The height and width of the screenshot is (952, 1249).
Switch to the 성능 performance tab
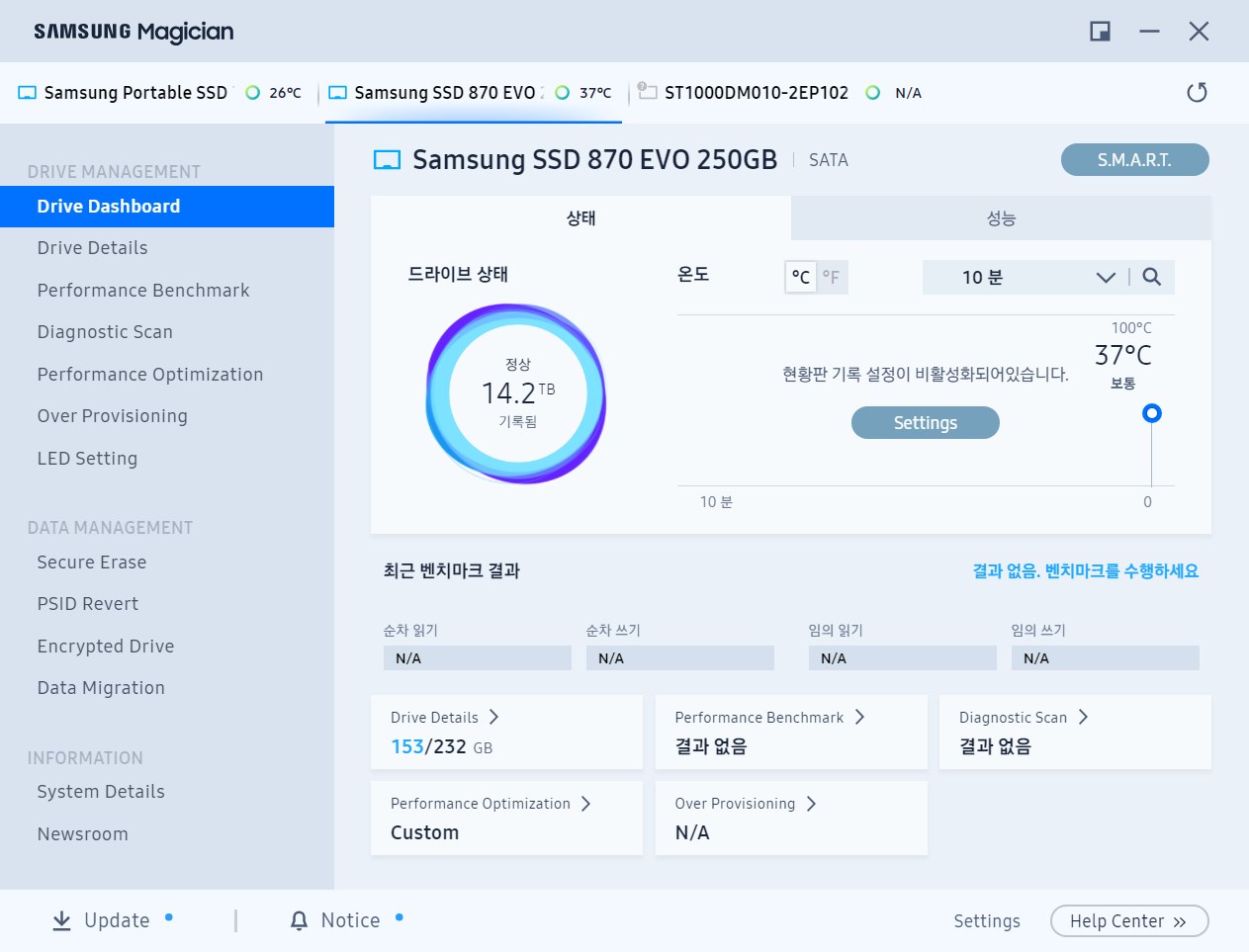tap(1002, 218)
